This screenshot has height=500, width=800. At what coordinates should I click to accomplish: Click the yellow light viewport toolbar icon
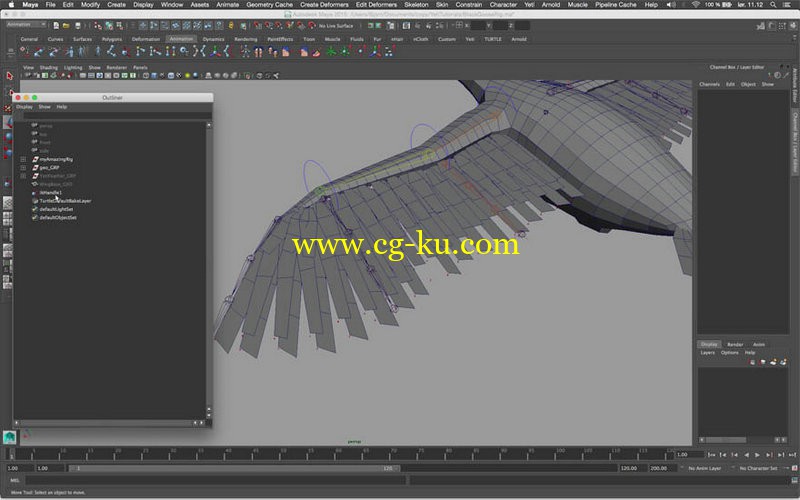187,76
